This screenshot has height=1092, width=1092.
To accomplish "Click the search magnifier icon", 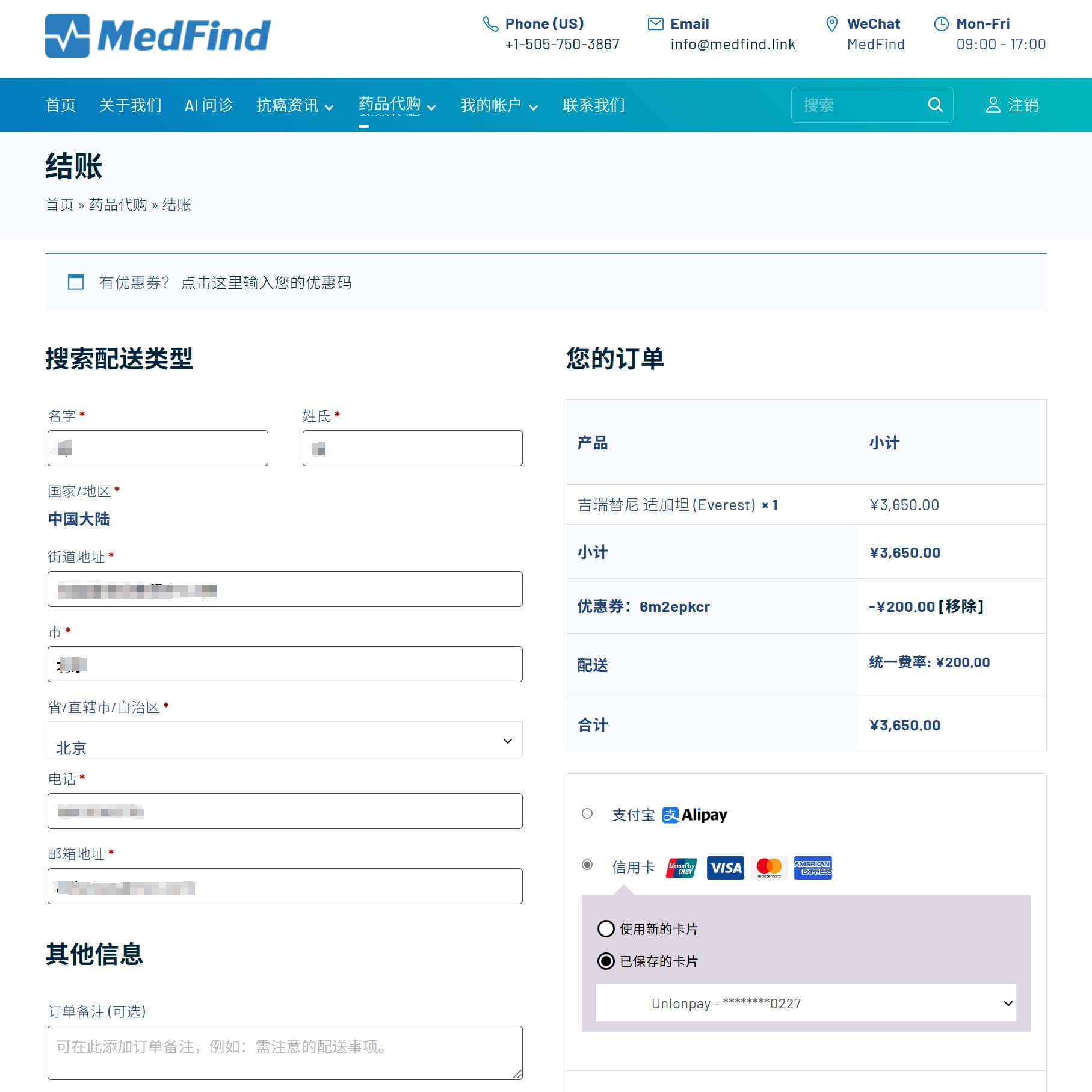I will pos(935,105).
